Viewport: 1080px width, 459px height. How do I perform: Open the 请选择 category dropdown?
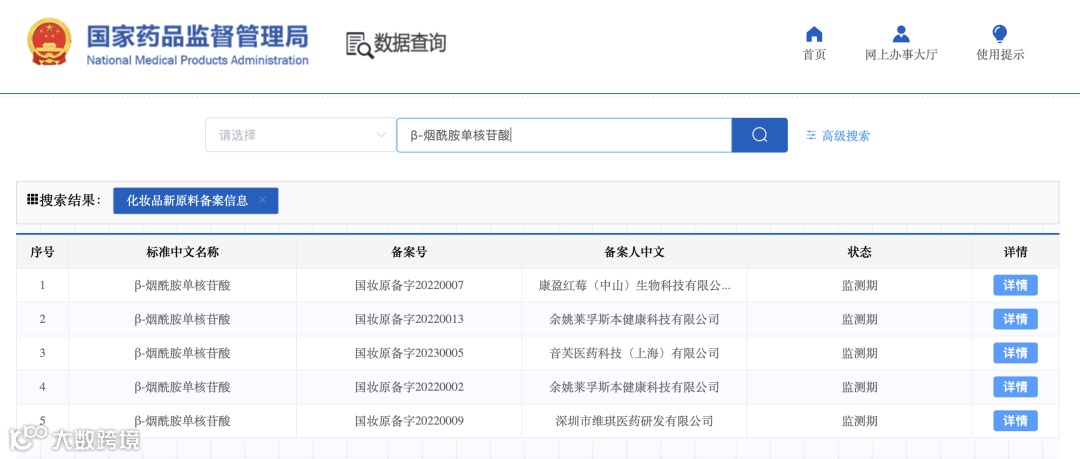(300, 135)
